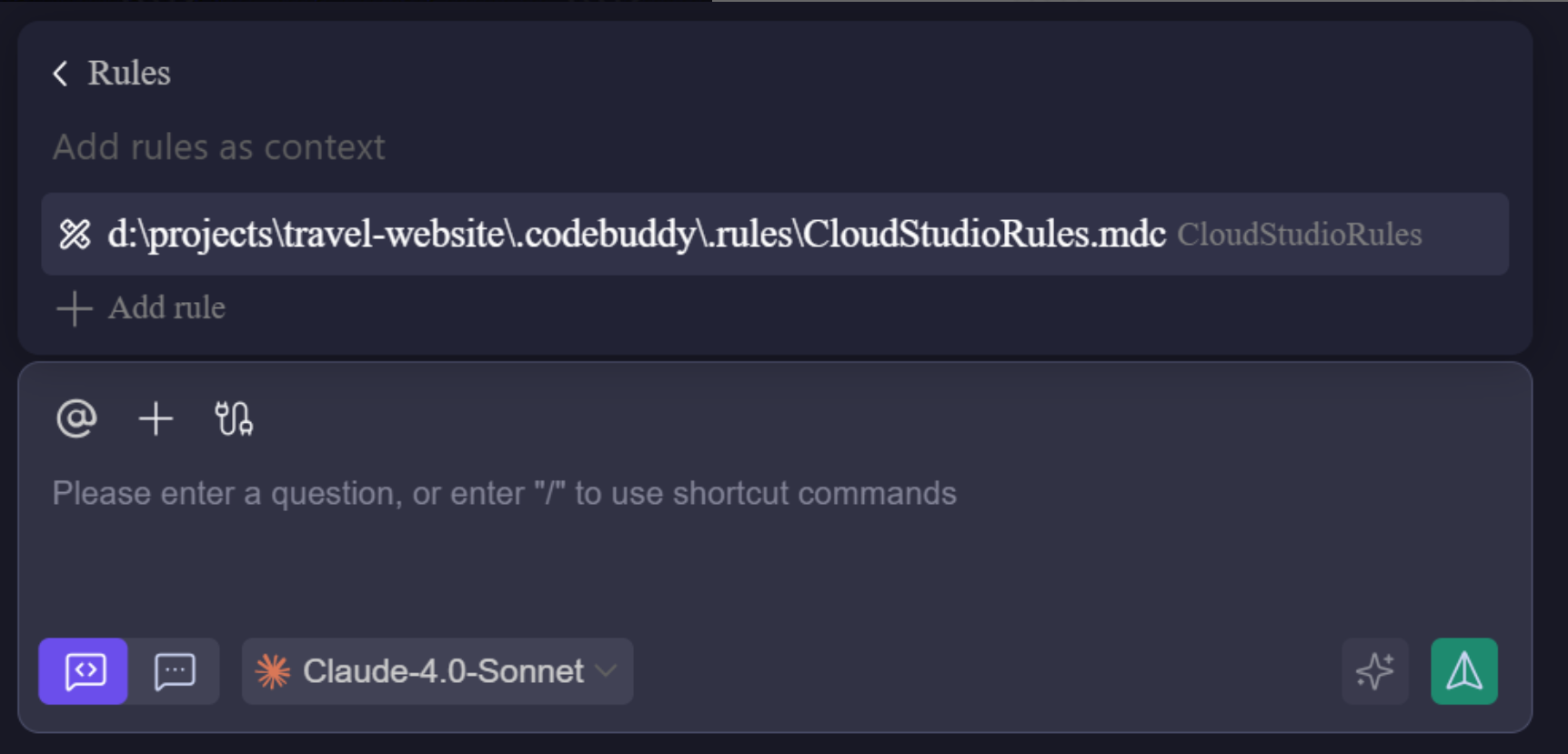The width and height of the screenshot is (1568, 754).
Task: Click the CloudStudioRules label text
Action: tap(1299, 234)
